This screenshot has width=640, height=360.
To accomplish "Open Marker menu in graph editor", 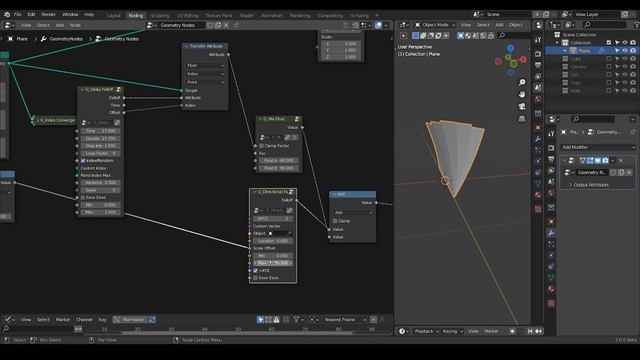I will (63, 320).
